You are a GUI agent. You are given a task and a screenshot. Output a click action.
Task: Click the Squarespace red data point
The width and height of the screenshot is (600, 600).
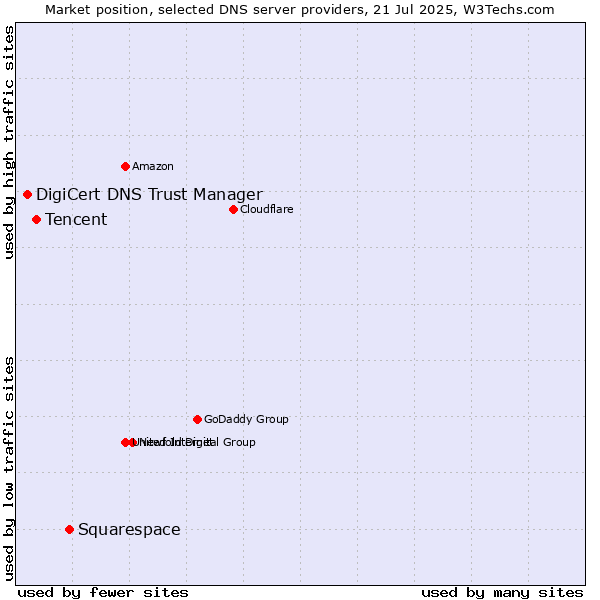69,530
